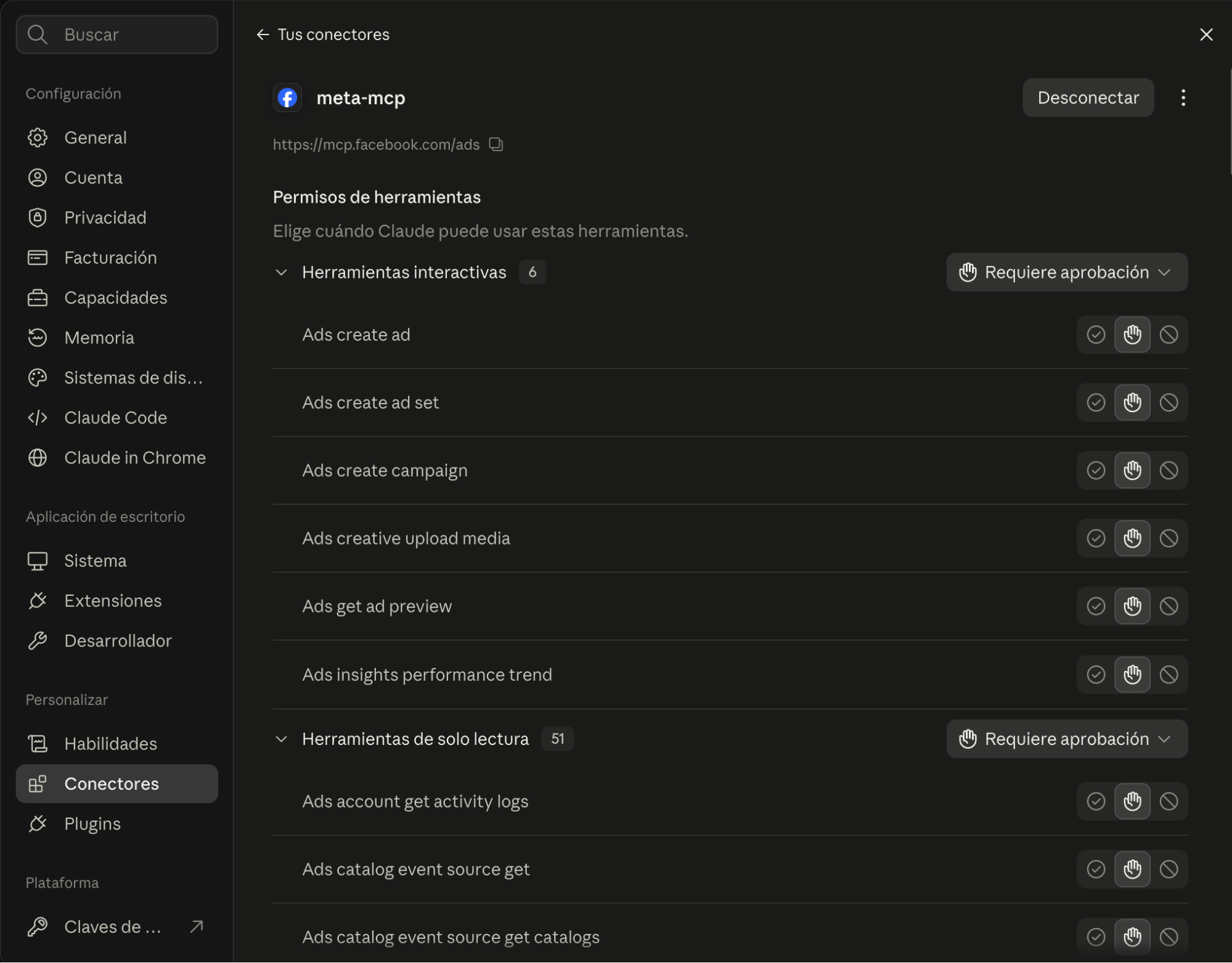Switch to Memoria settings
This screenshot has width=1232, height=963.
coord(116,338)
